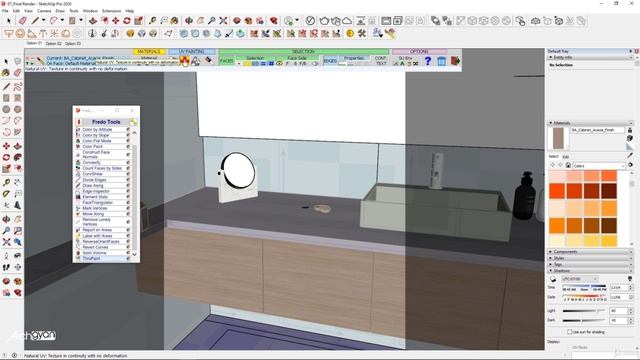Switch to Option 03 scene tab

(73, 43)
